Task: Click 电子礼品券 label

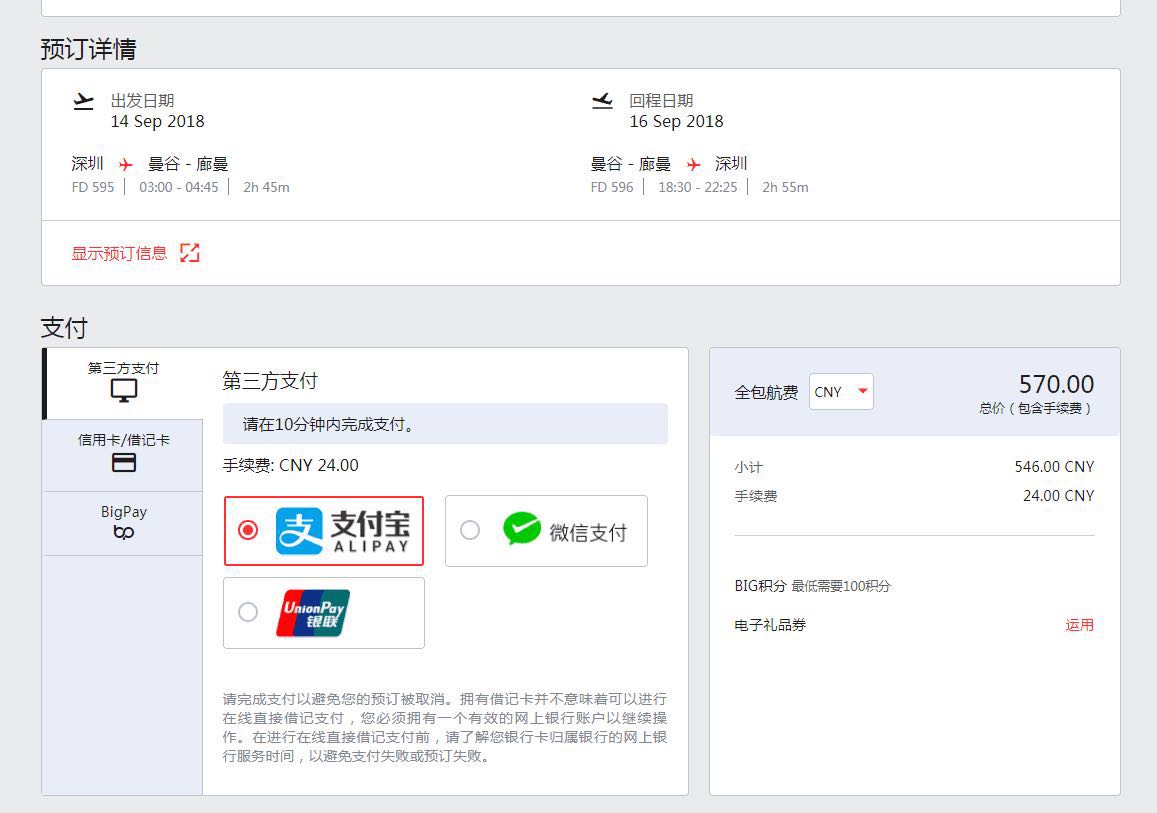Action: (x=770, y=625)
